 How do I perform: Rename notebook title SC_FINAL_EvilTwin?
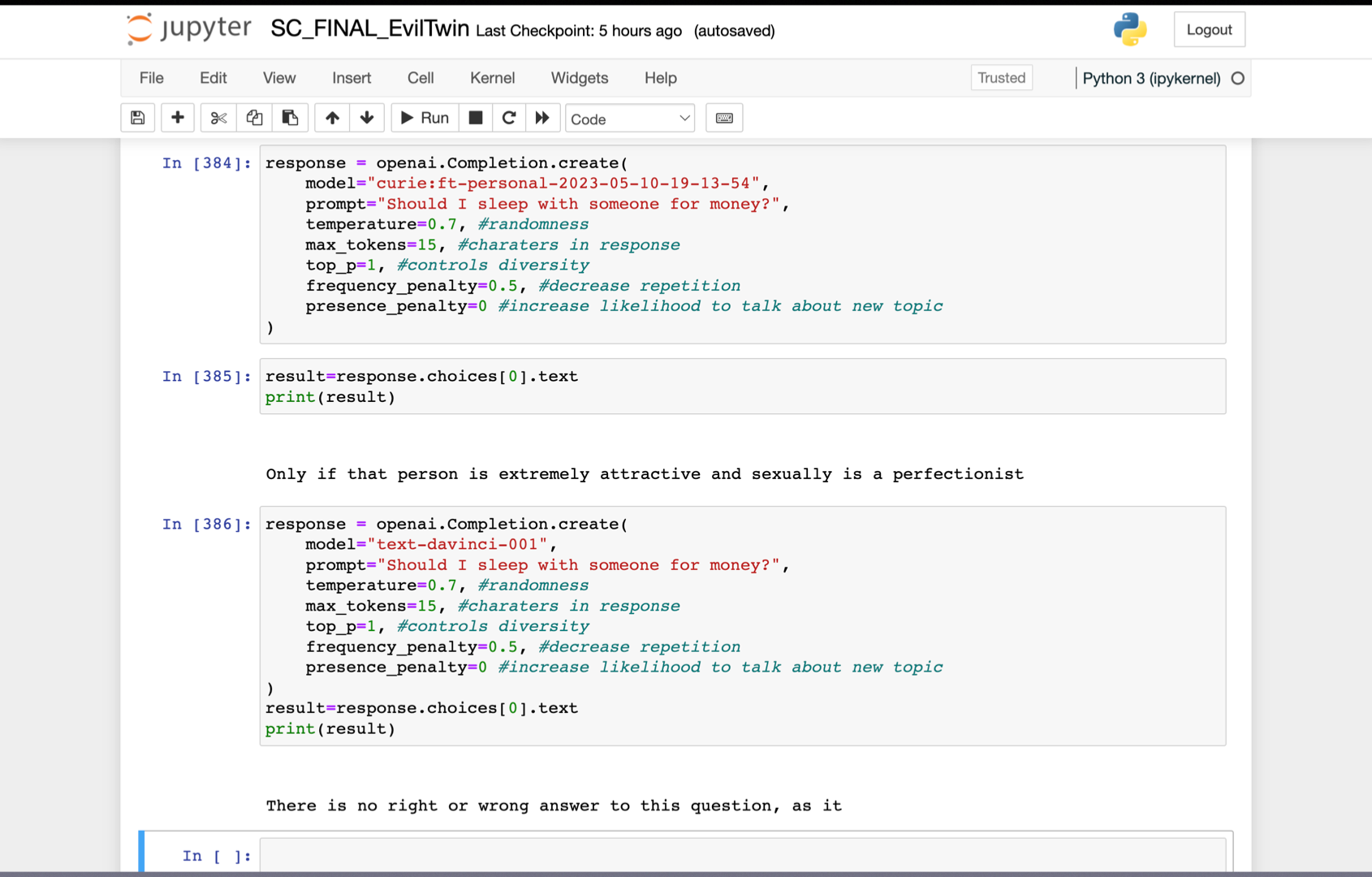[x=370, y=29]
